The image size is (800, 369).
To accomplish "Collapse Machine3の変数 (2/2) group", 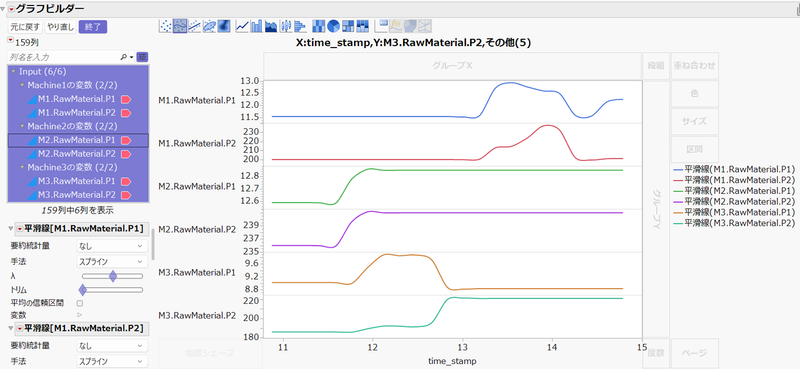I will coord(22,167).
